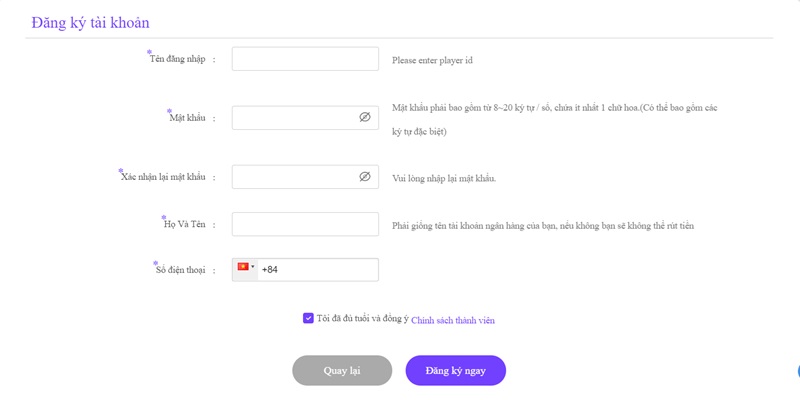Click the Vietnam flag icon
This screenshot has height=400, width=800.
pyautogui.click(x=243, y=266)
